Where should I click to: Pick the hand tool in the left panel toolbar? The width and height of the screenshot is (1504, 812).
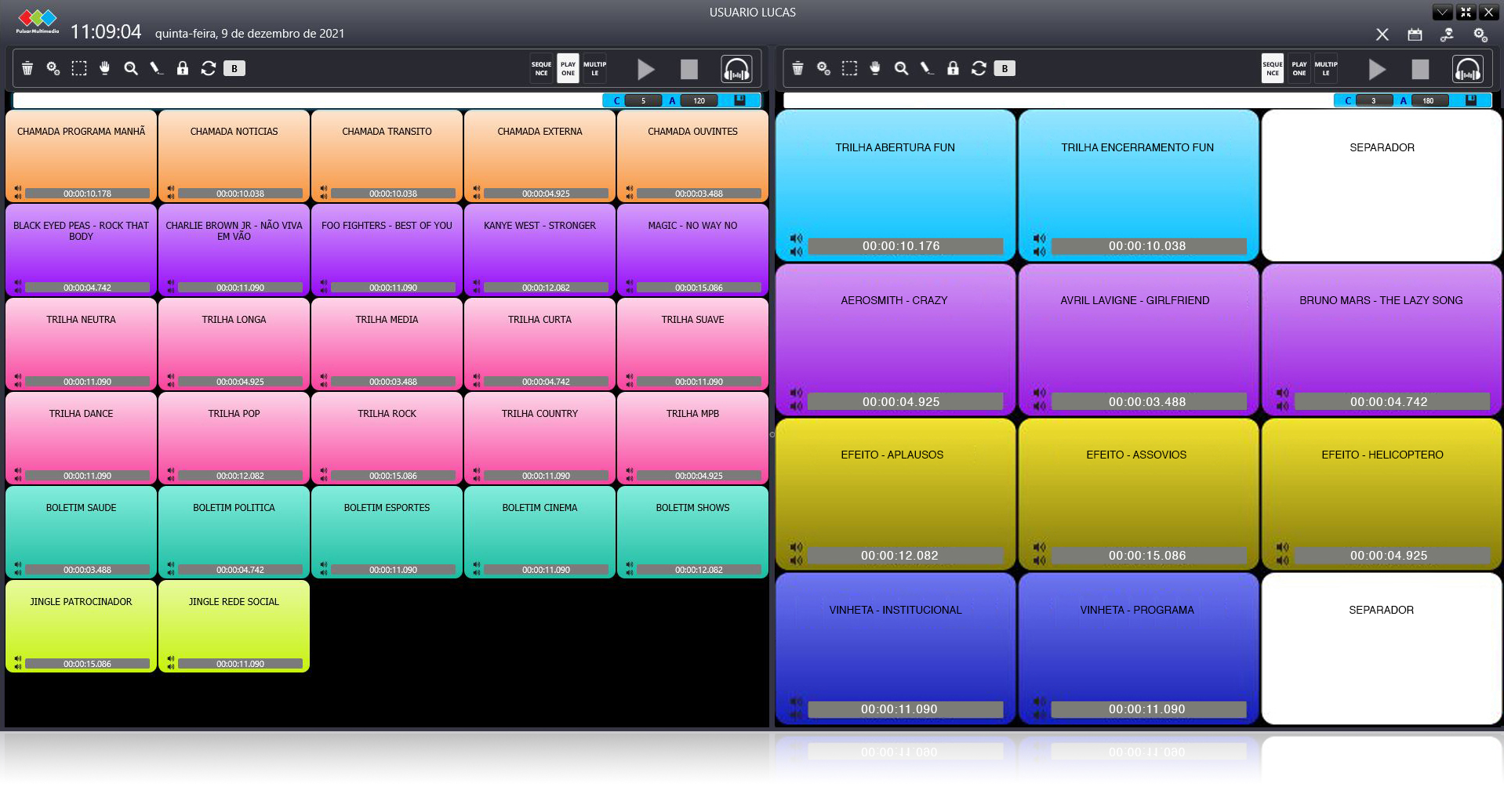[x=105, y=68]
